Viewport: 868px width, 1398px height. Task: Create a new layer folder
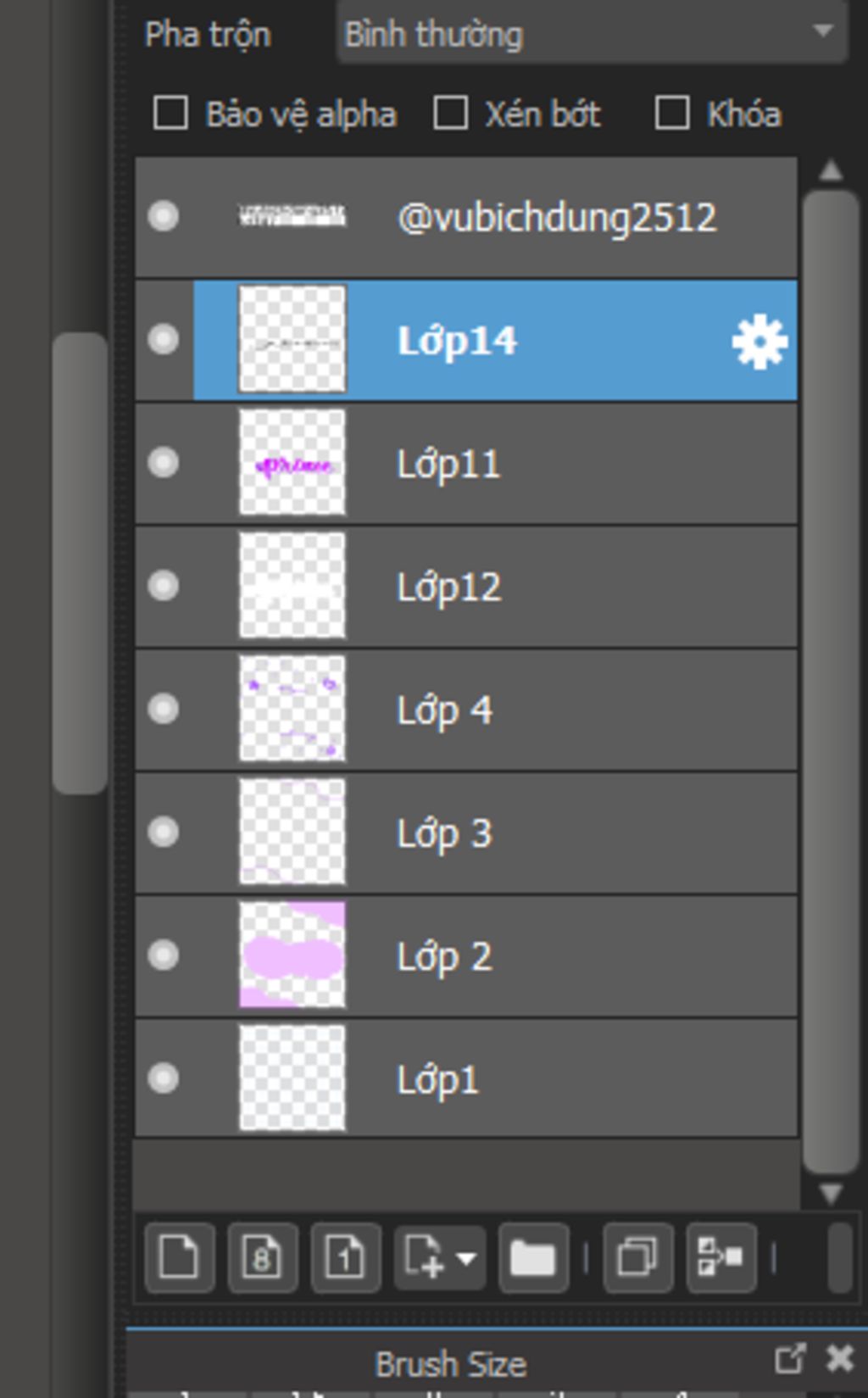click(533, 1257)
